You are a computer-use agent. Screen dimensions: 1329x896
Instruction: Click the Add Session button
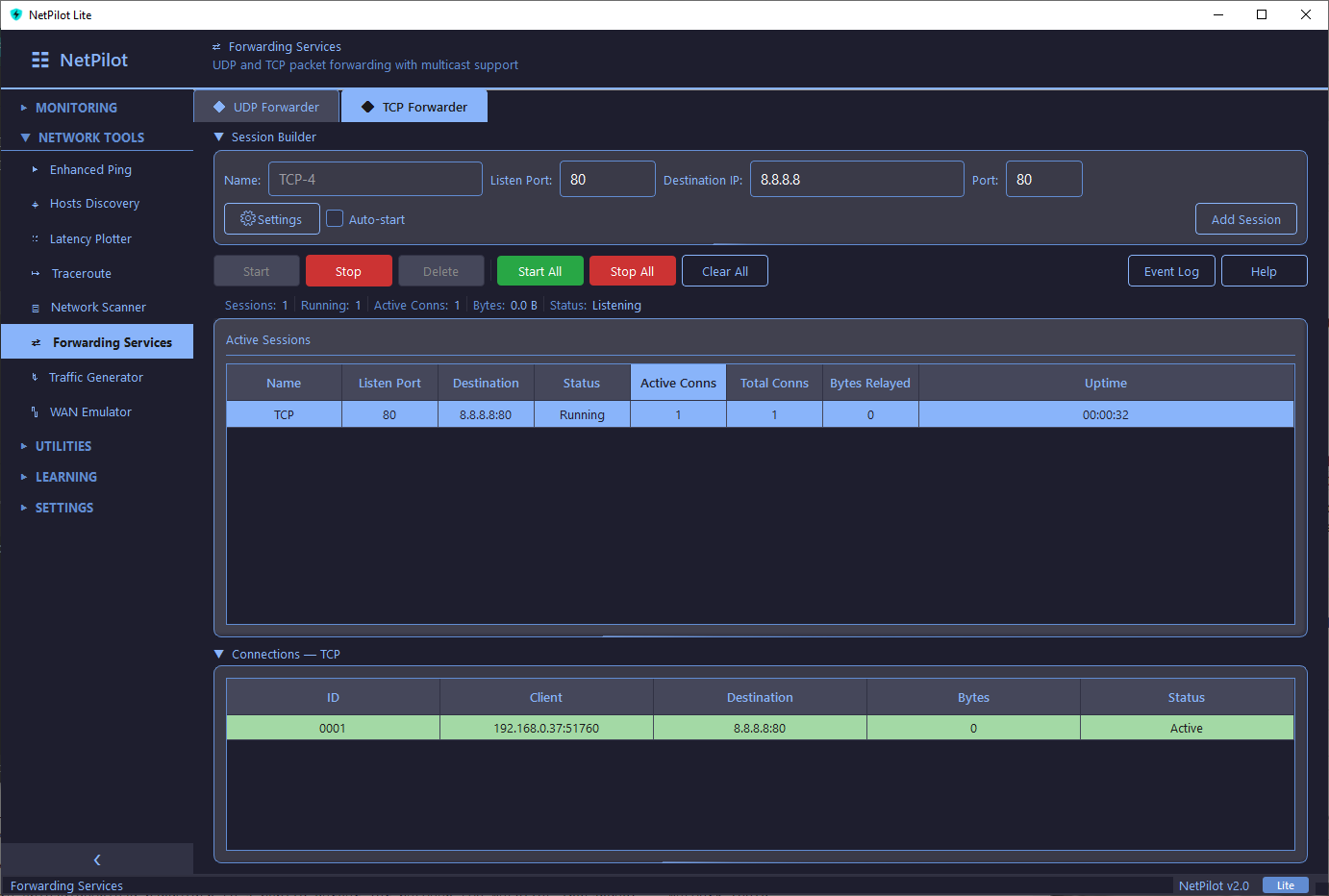click(x=1245, y=219)
